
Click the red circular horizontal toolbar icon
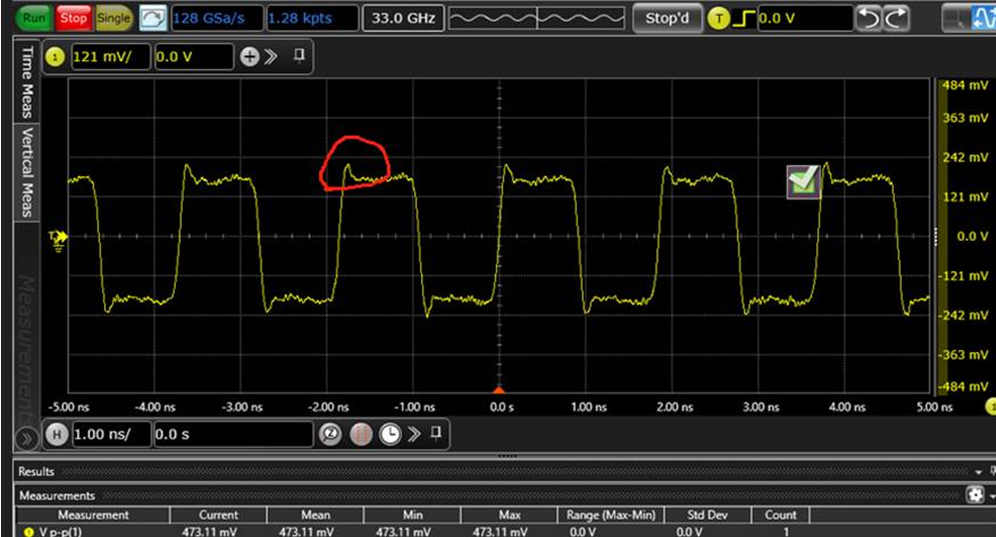coord(361,435)
